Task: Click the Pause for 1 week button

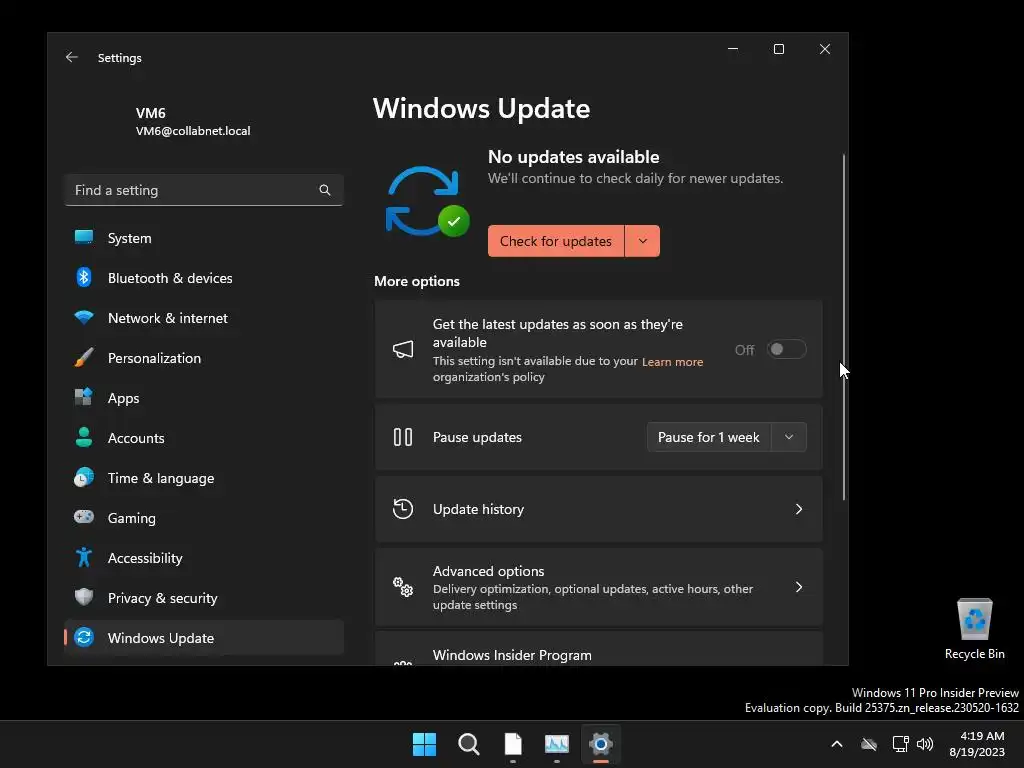Action: (x=709, y=437)
